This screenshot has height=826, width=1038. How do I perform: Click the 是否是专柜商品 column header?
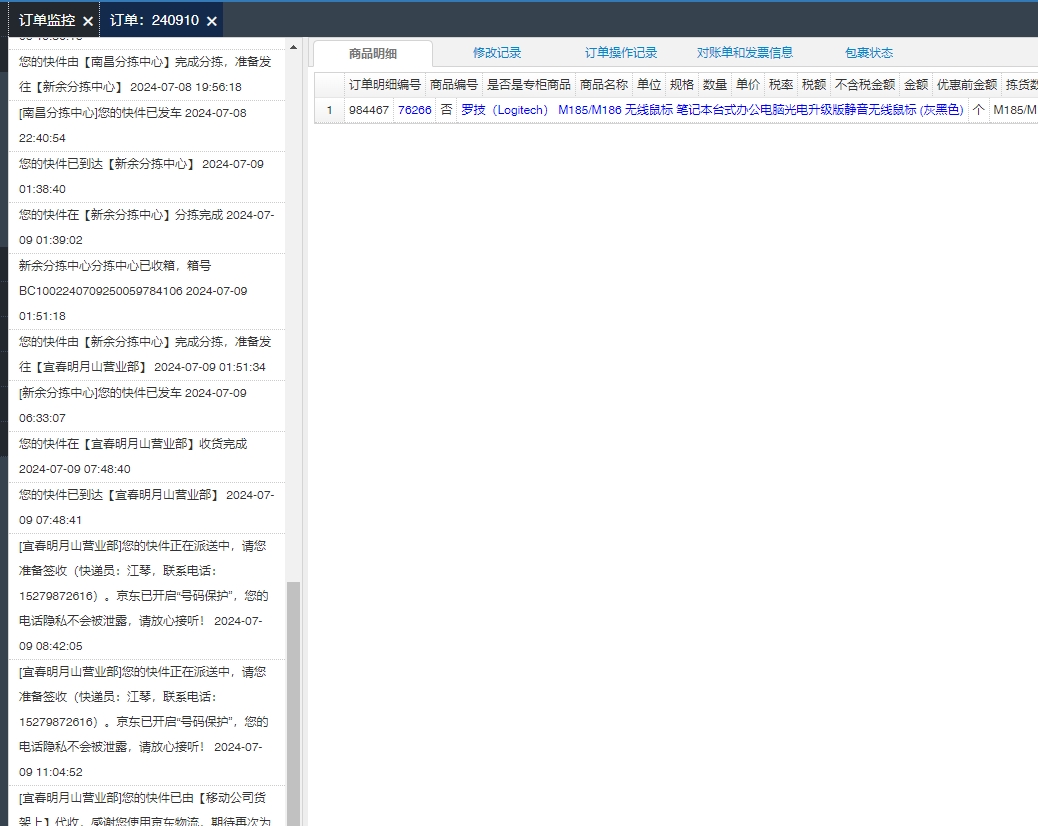[x=529, y=85]
